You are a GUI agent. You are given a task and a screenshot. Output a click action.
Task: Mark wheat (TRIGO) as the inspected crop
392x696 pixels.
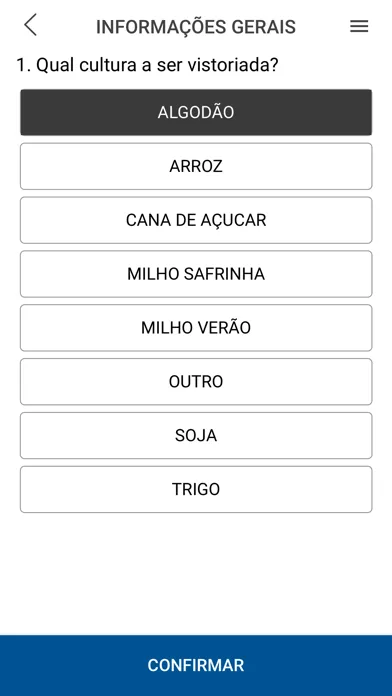coord(196,489)
